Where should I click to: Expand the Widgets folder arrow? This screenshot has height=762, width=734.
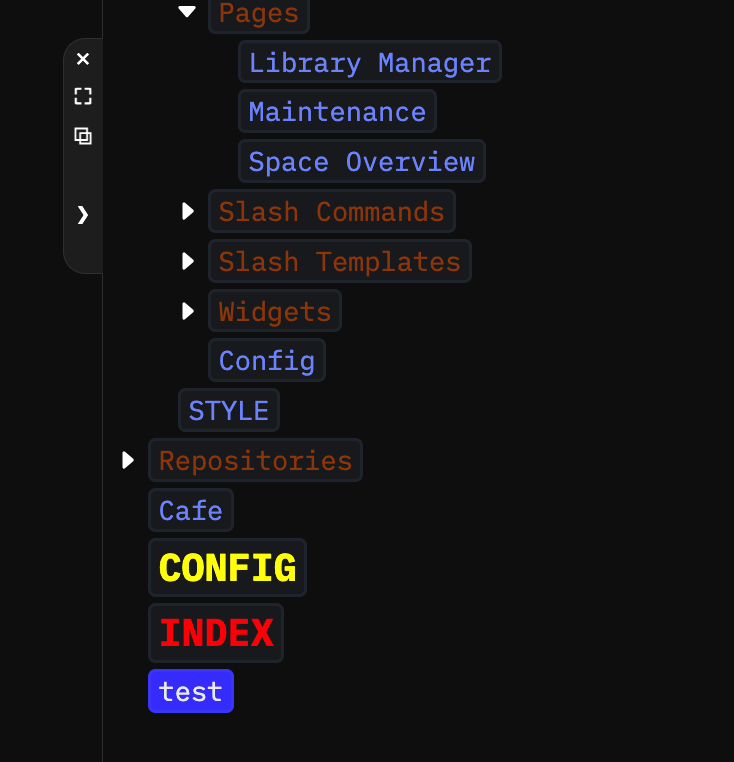(187, 311)
